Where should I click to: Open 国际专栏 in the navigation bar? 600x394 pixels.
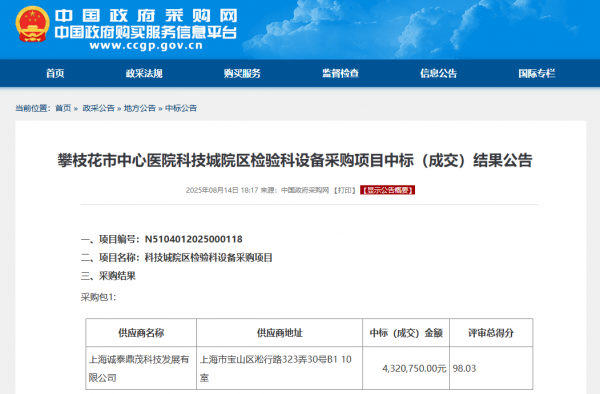(x=536, y=73)
